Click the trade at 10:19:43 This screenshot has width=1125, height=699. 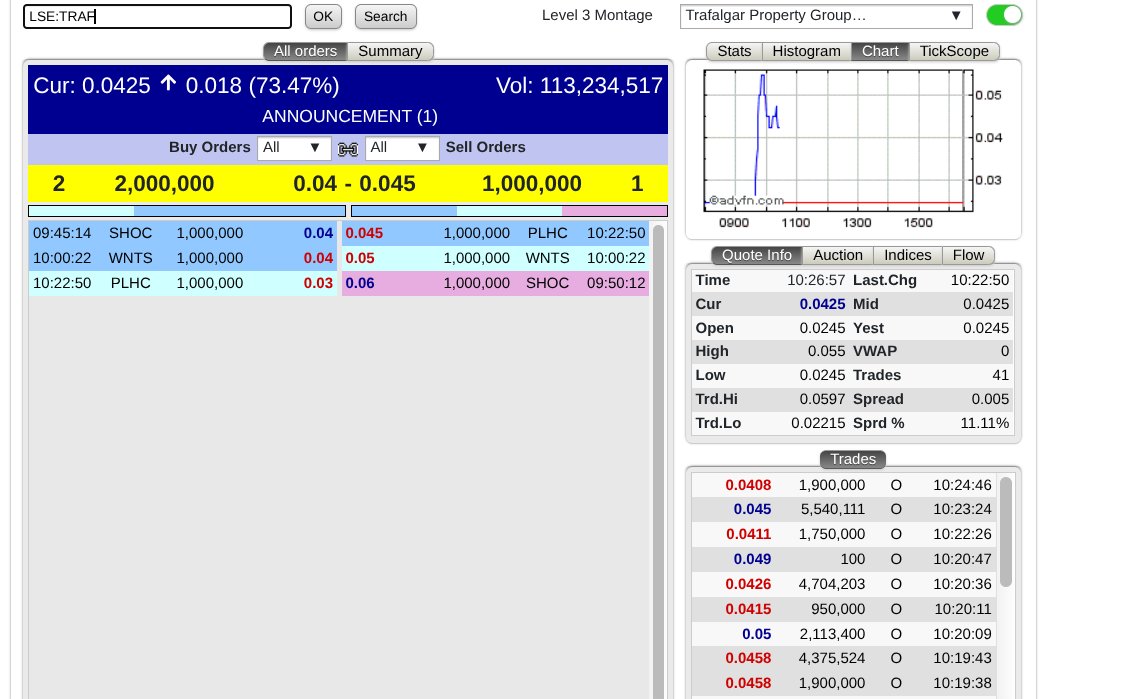pos(844,658)
